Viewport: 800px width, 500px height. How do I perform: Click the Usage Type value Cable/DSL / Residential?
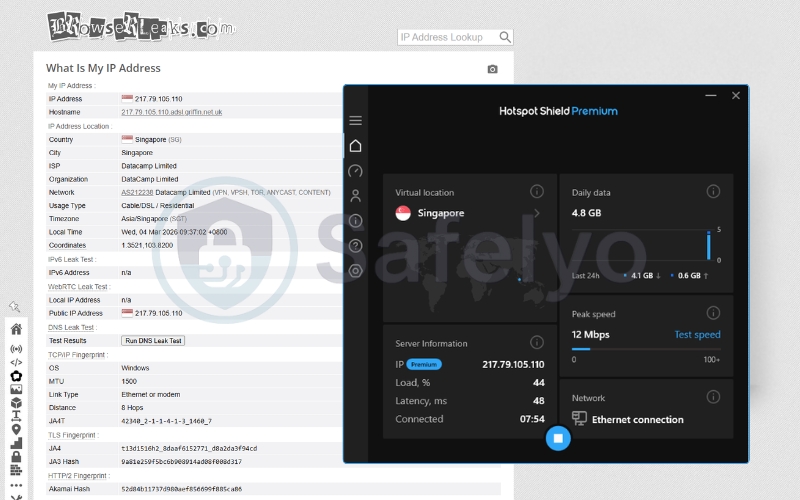(158, 206)
